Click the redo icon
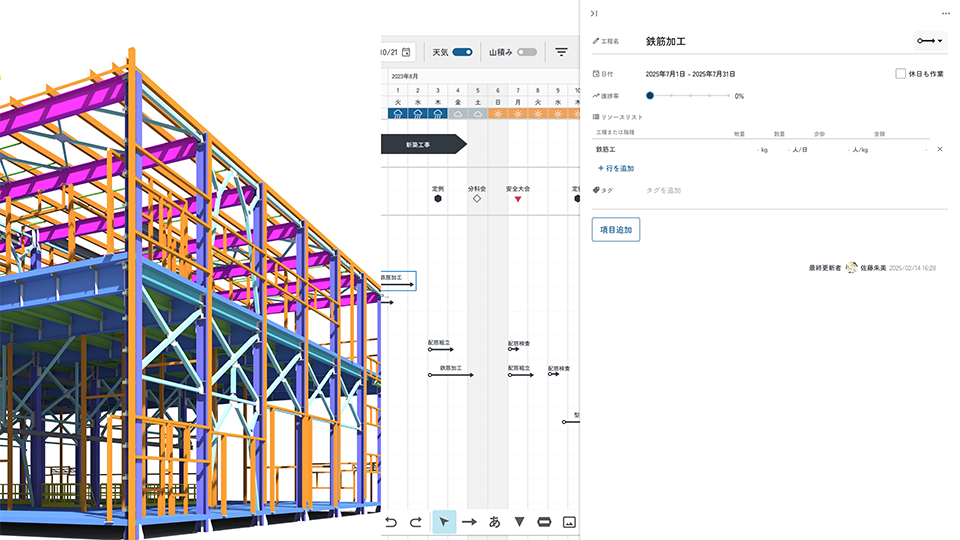960x540 pixels. pos(416,522)
